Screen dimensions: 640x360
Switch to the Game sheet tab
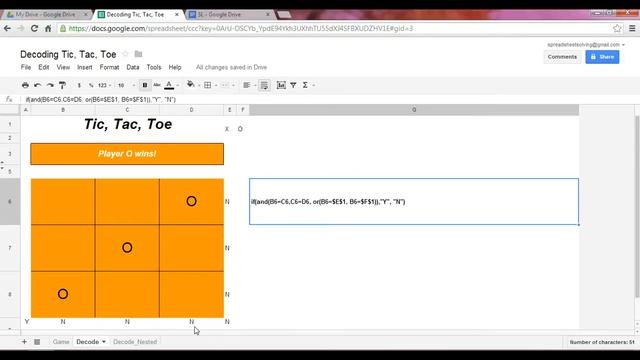click(x=61, y=342)
